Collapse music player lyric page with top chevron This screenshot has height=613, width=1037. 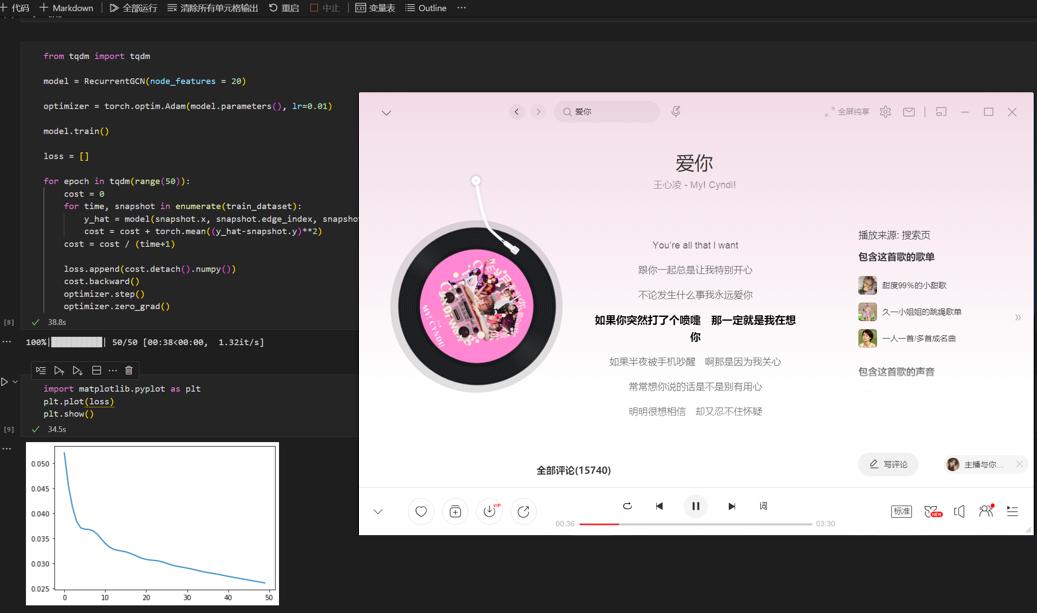[386, 112]
